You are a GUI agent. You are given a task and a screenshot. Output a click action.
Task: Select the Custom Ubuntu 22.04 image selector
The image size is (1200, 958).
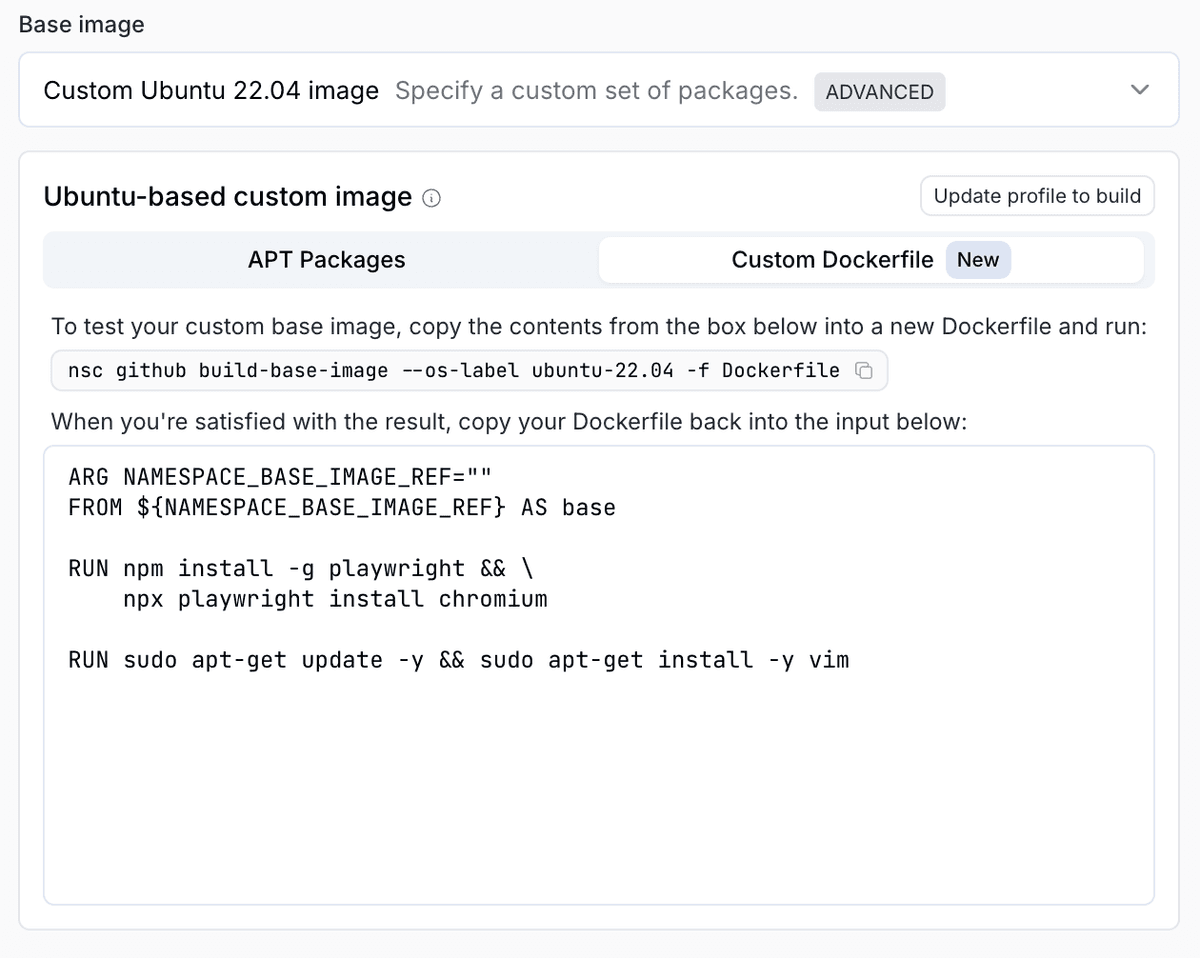(x=210, y=90)
